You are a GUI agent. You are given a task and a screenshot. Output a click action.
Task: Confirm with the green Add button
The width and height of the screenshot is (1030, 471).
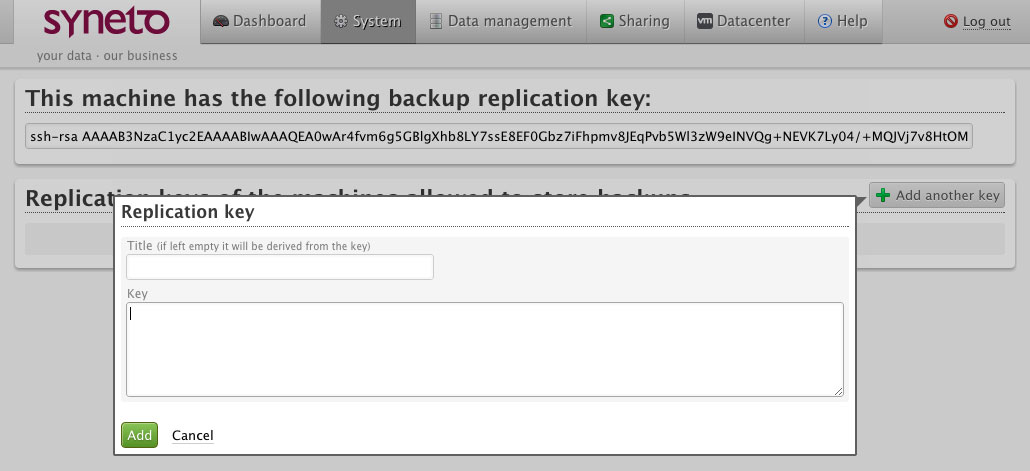click(x=139, y=435)
